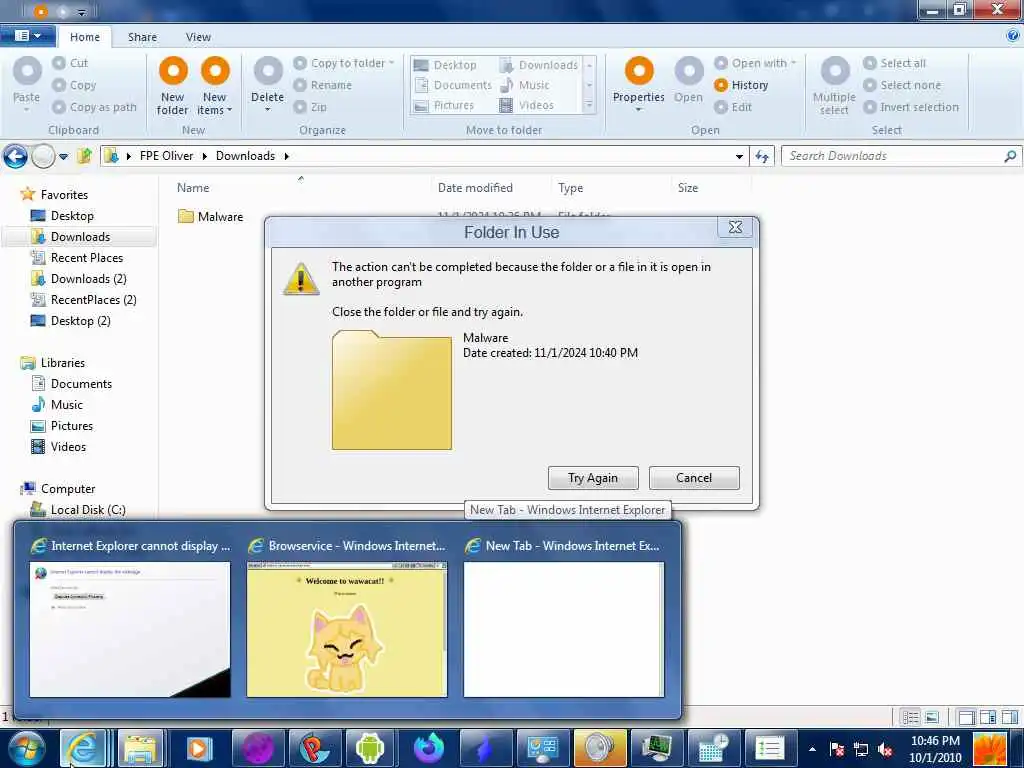Click the Windows Start orb
The image size is (1024, 768).
pos(26,748)
